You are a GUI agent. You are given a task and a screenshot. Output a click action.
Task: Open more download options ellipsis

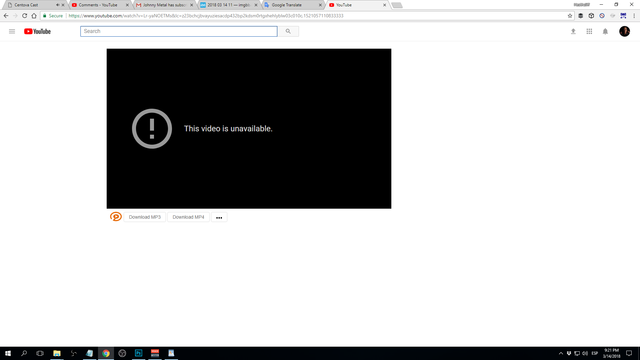pyautogui.click(x=219, y=217)
